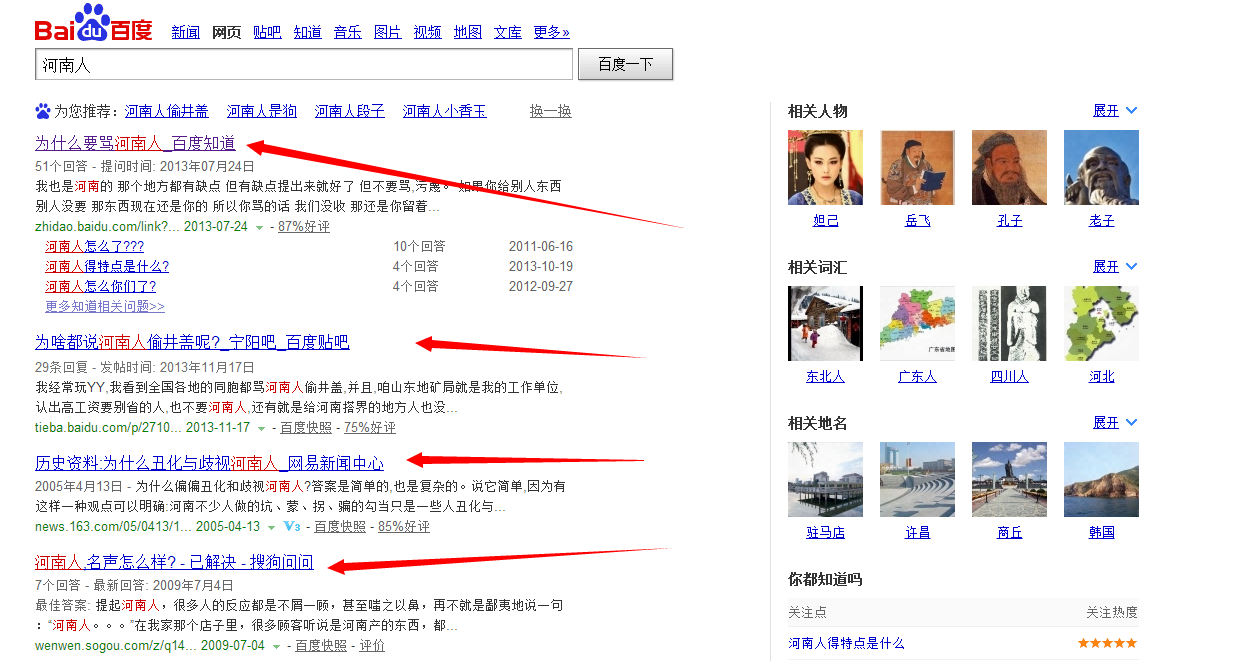Click the 广东人 map thumbnail
Screen dimensions: 1257x661
pos(917,324)
